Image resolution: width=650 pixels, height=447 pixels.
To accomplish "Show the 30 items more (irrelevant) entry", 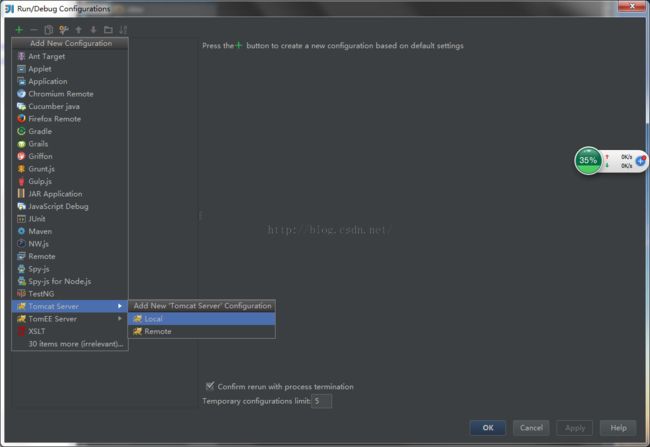I will click(77, 344).
